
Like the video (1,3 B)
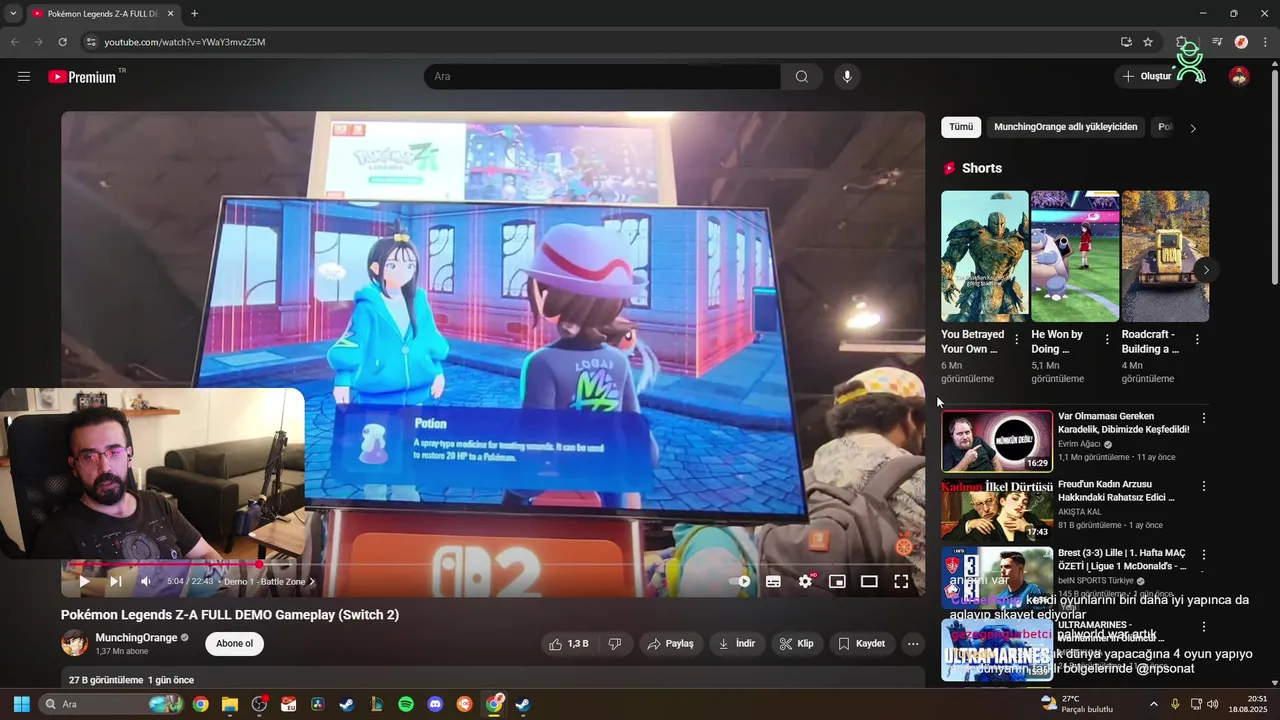point(569,644)
